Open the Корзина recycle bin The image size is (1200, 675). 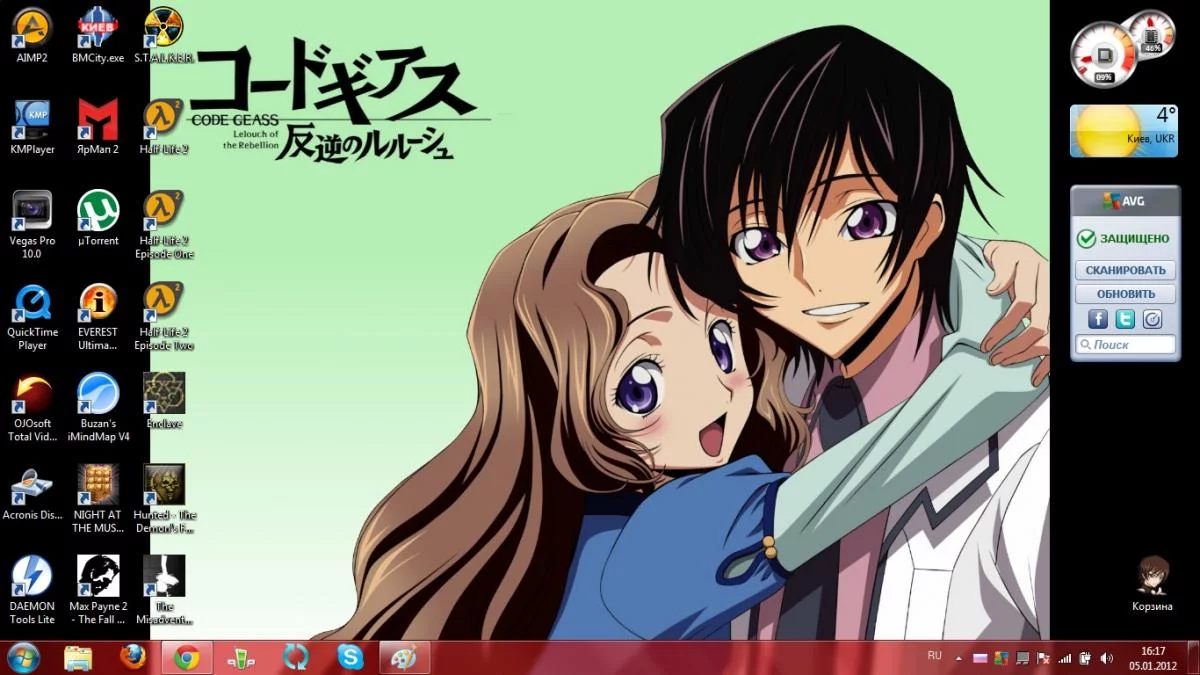(x=1152, y=584)
